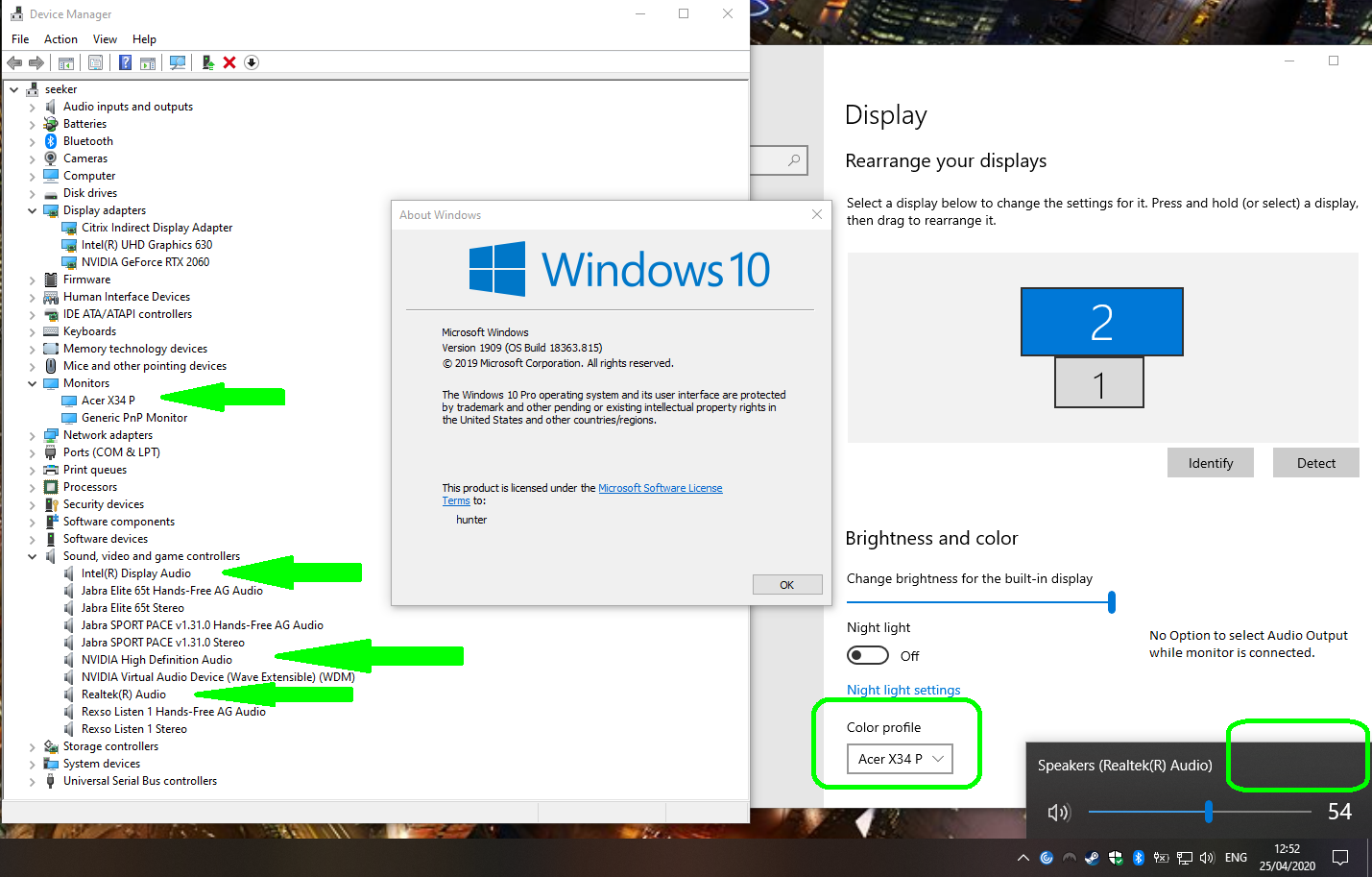Select display 2 in the arrangement

pyautogui.click(x=1101, y=322)
